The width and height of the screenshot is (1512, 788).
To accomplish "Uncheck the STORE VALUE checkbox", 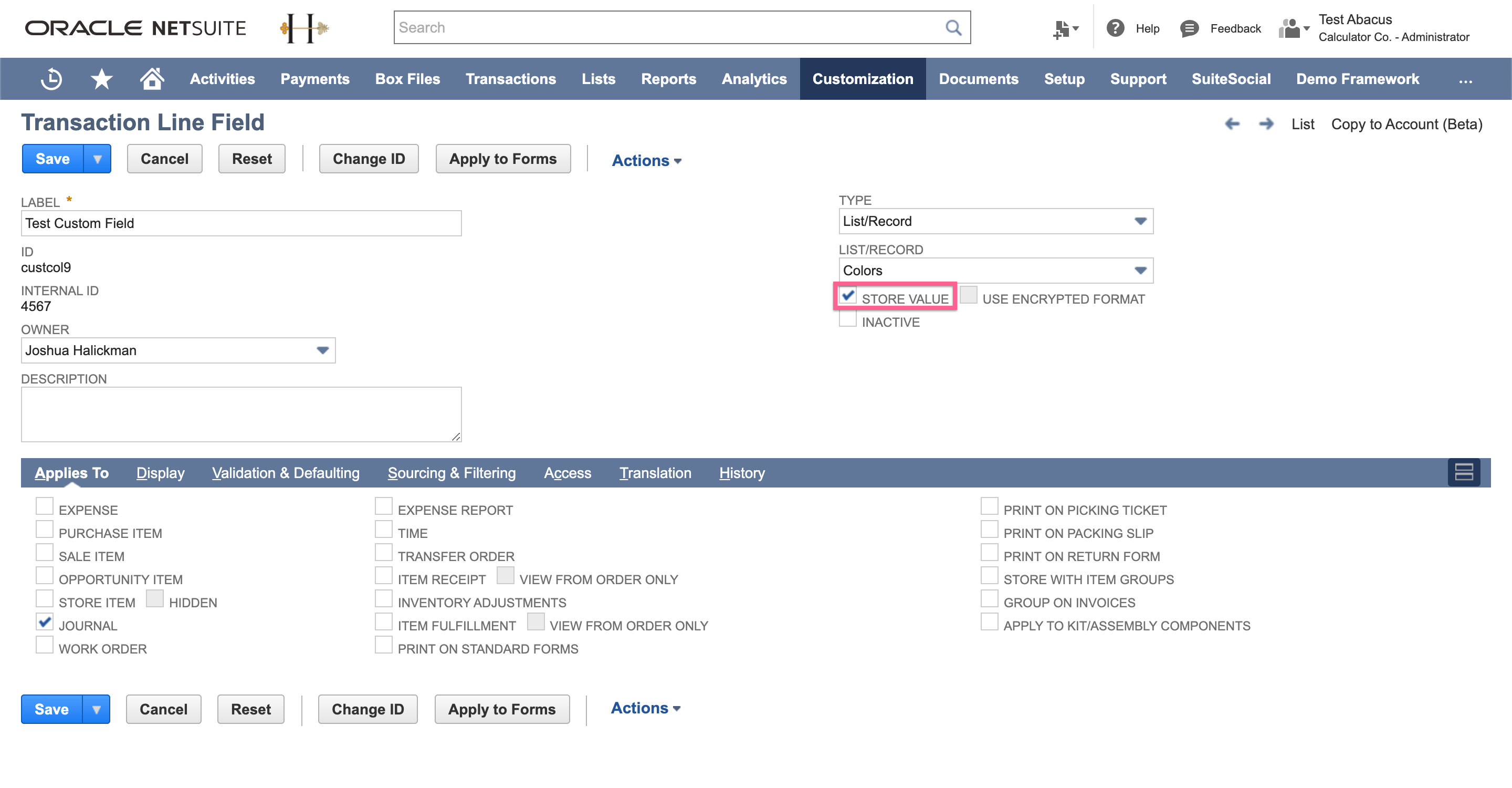I will [847, 296].
